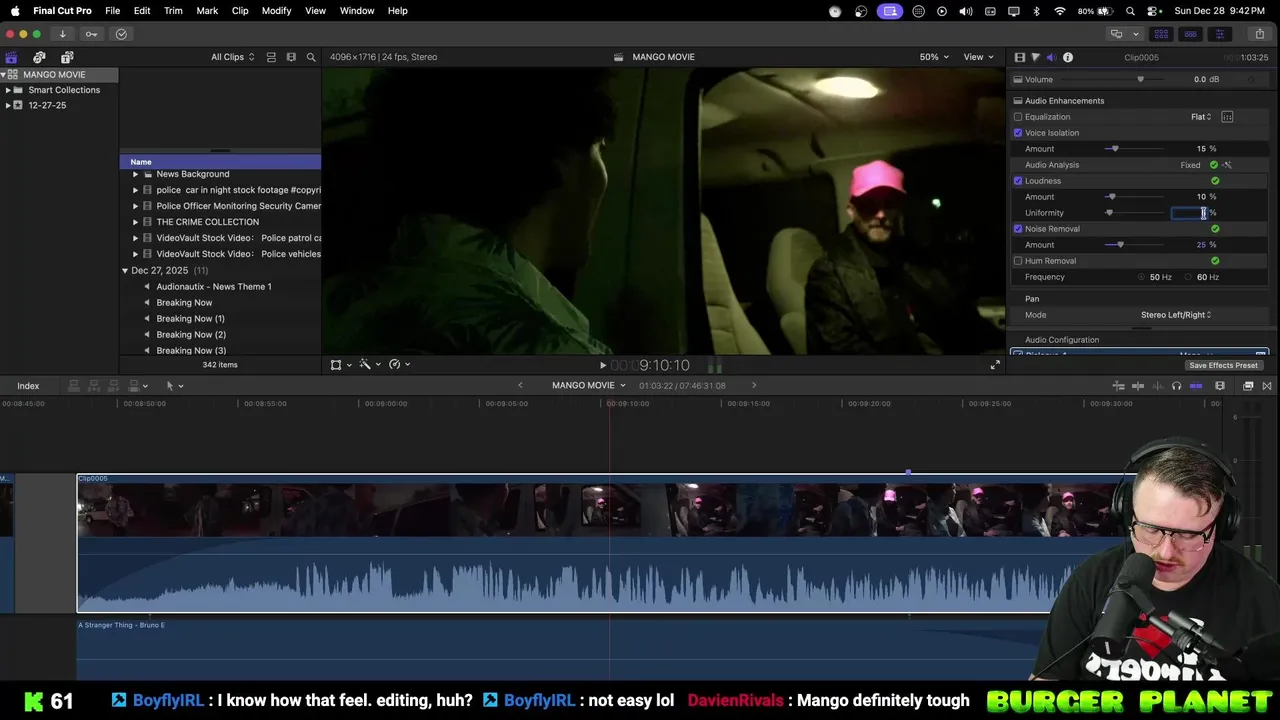Viewport: 1280px width, 720px height.
Task: Play the viewer clip
Action: pyautogui.click(x=602, y=365)
